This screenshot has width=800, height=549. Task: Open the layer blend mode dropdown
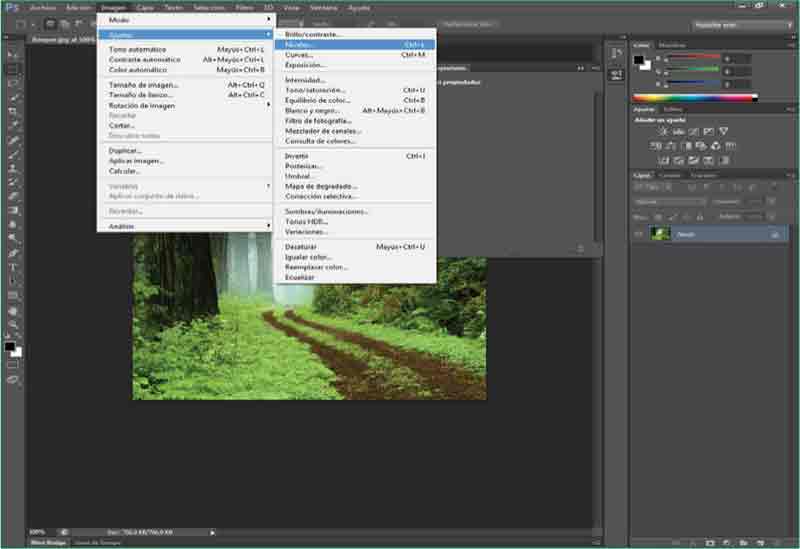pos(669,201)
